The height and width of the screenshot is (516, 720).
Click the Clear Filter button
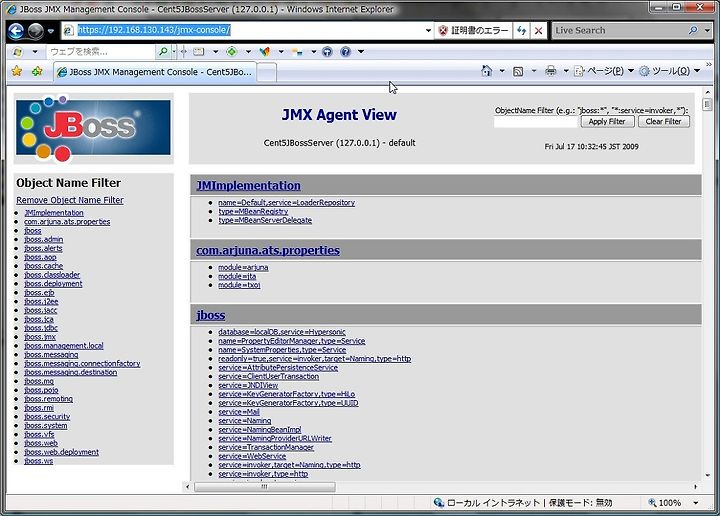[664, 122]
